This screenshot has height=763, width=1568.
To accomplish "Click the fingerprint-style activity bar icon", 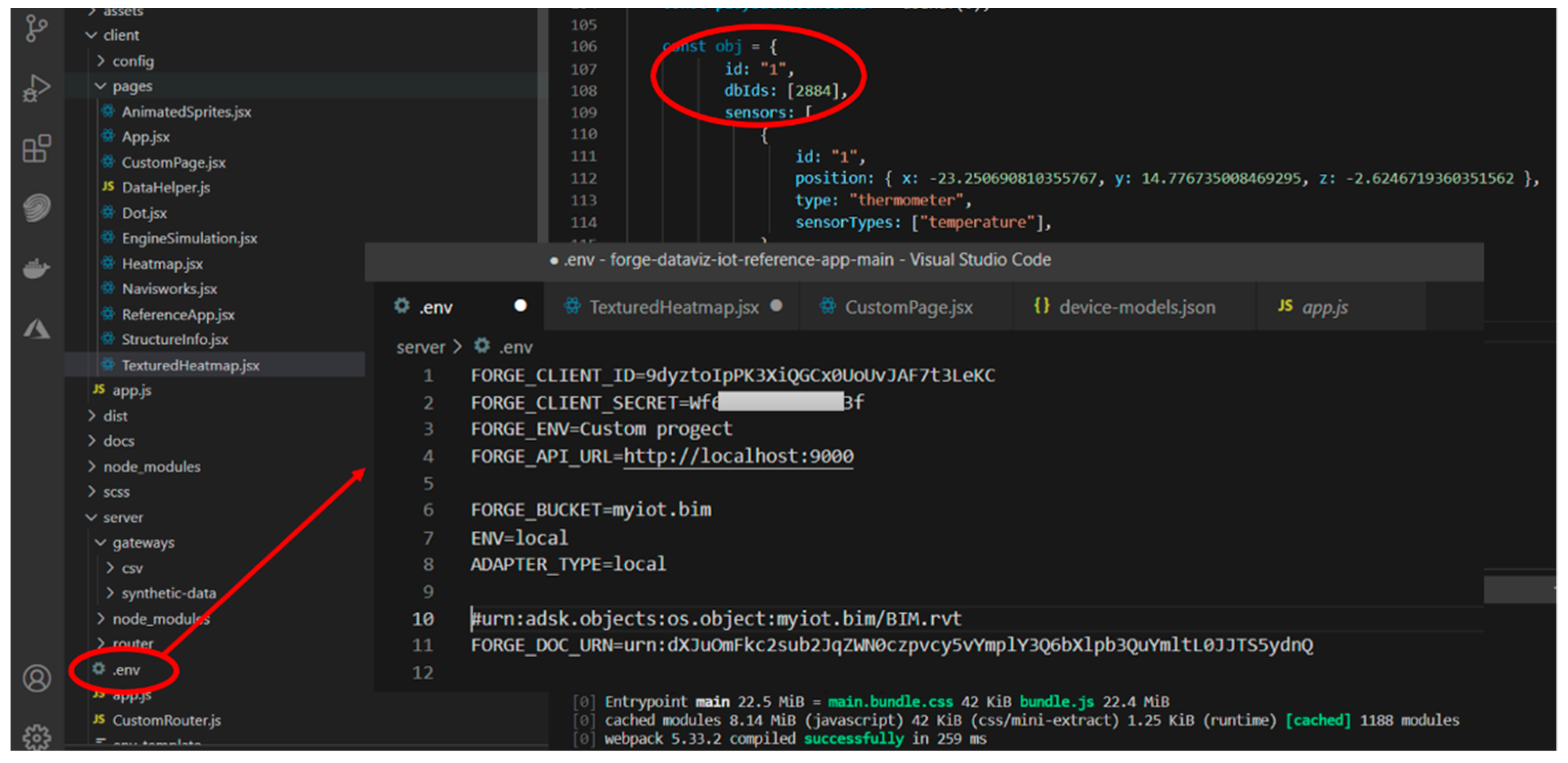I will [x=37, y=207].
